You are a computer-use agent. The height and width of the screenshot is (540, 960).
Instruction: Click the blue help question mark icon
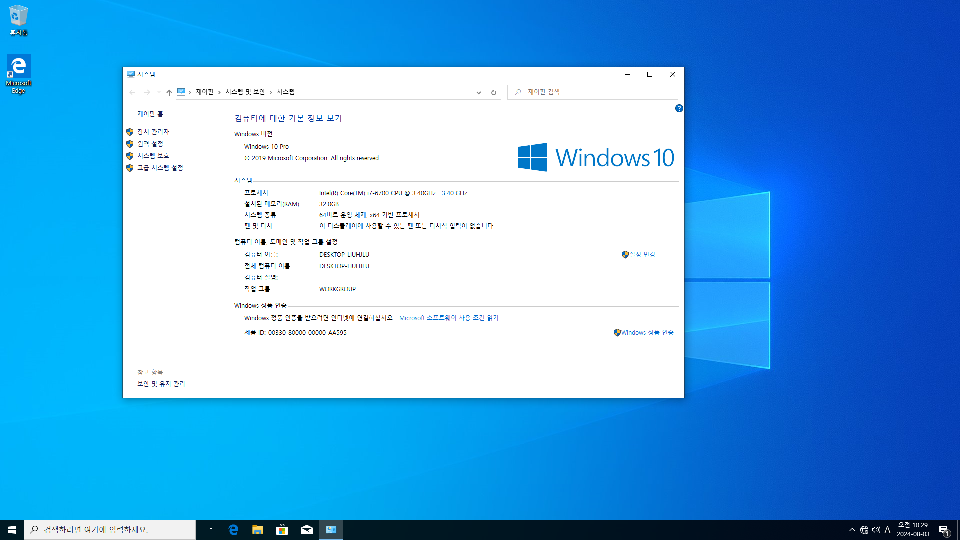678,108
